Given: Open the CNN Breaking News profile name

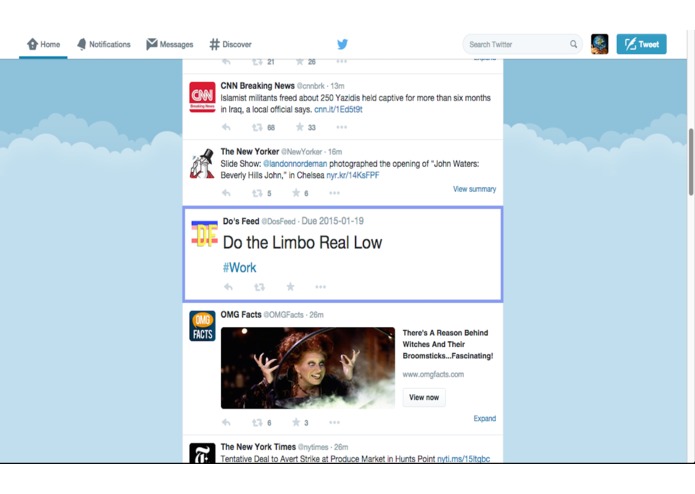Looking at the screenshot, I should [258, 86].
